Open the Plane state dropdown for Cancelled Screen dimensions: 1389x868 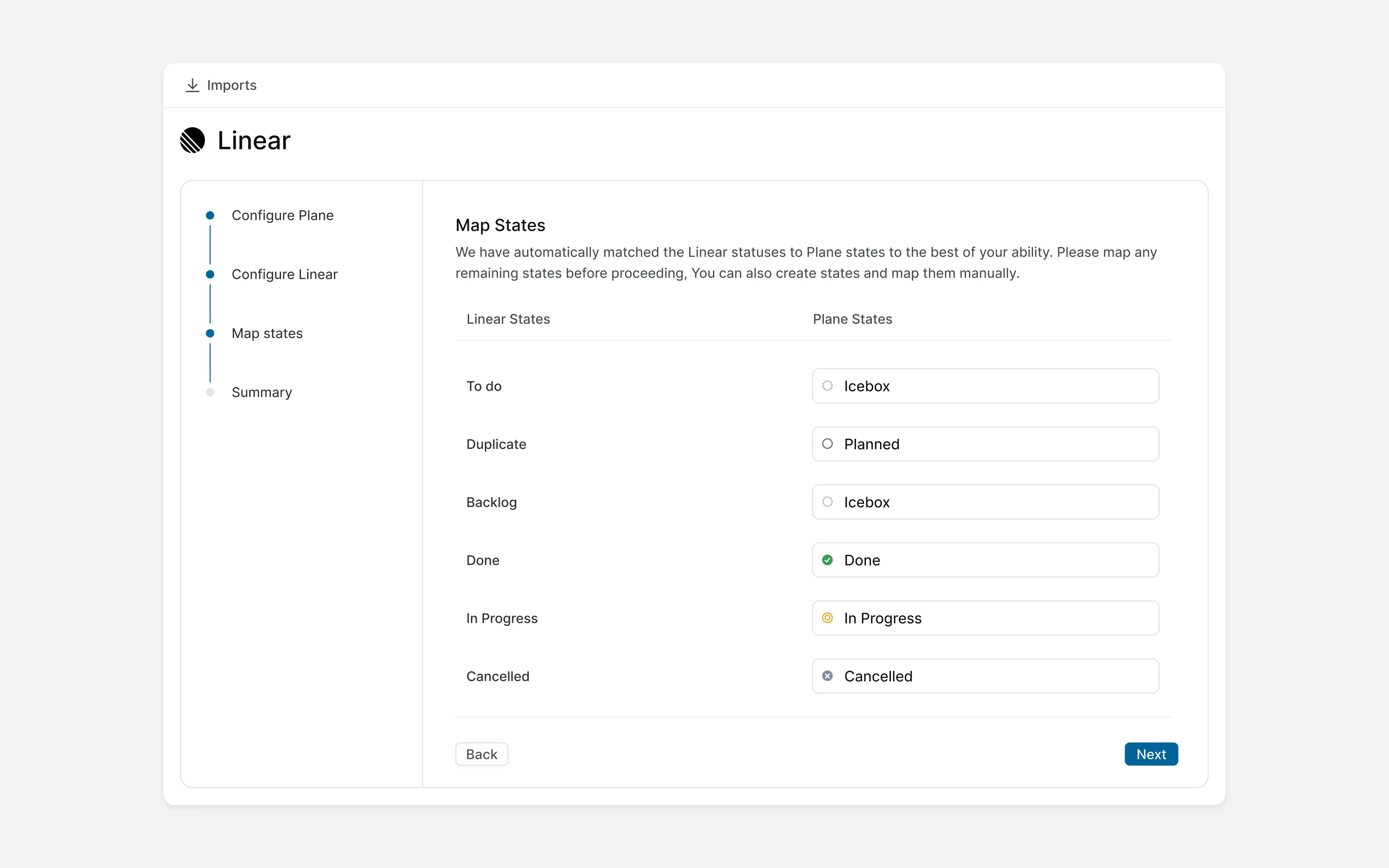pos(985,676)
